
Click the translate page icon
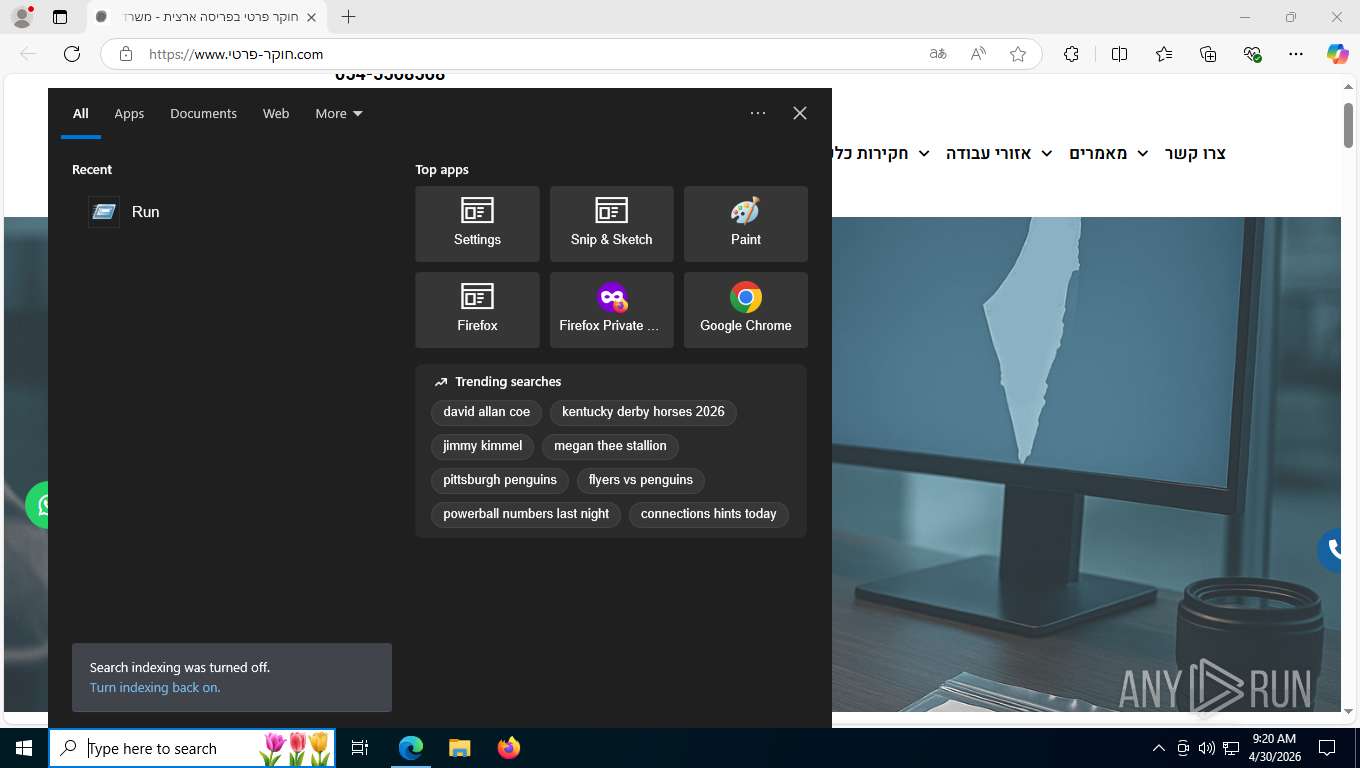[x=938, y=54]
